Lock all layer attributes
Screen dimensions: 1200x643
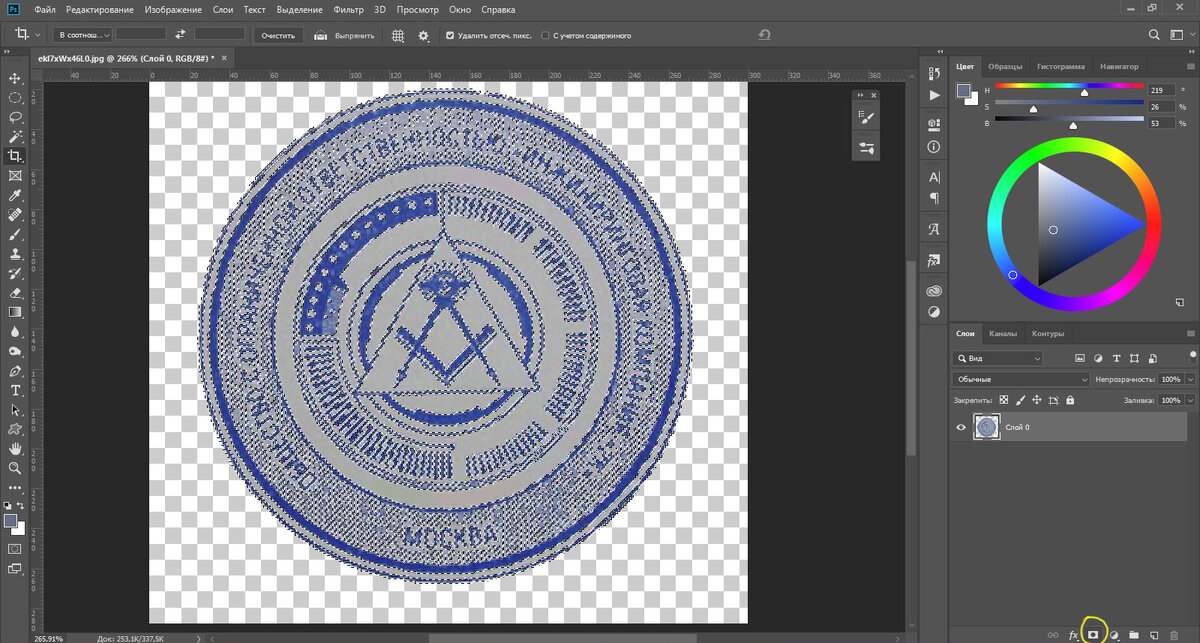[x=1070, y=399]
